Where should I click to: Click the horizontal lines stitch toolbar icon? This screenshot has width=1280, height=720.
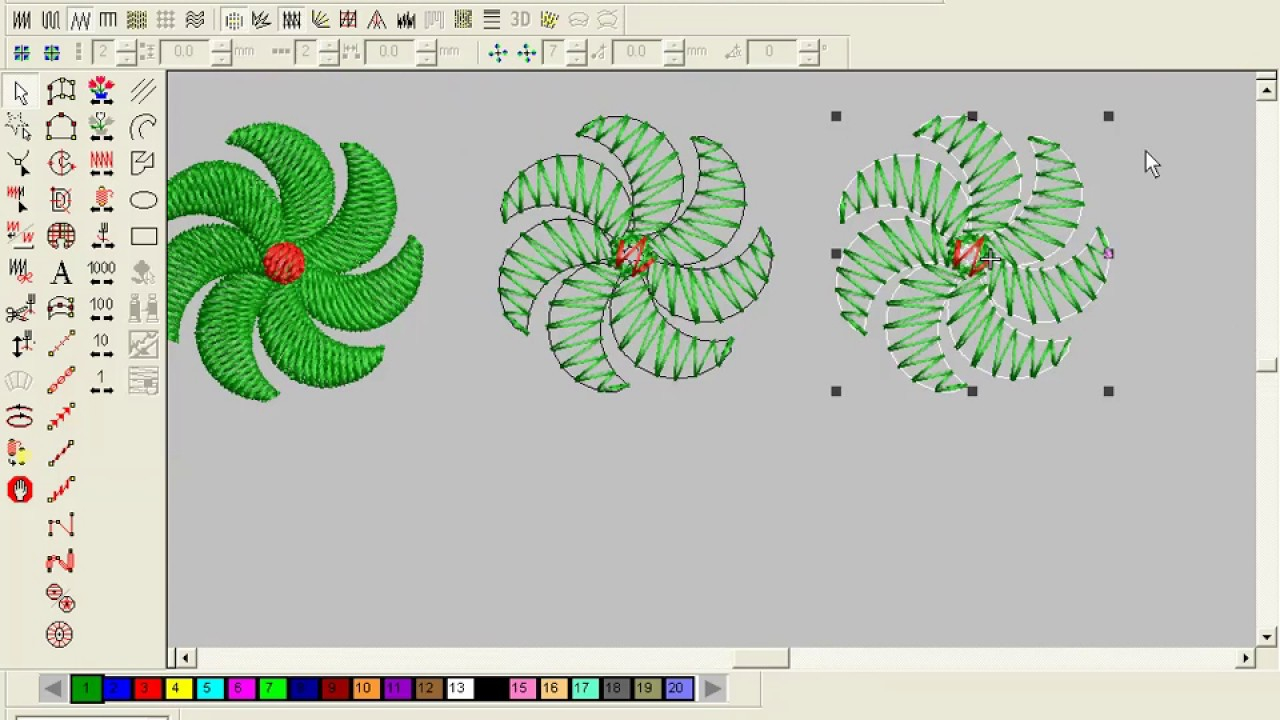[492, 19]
